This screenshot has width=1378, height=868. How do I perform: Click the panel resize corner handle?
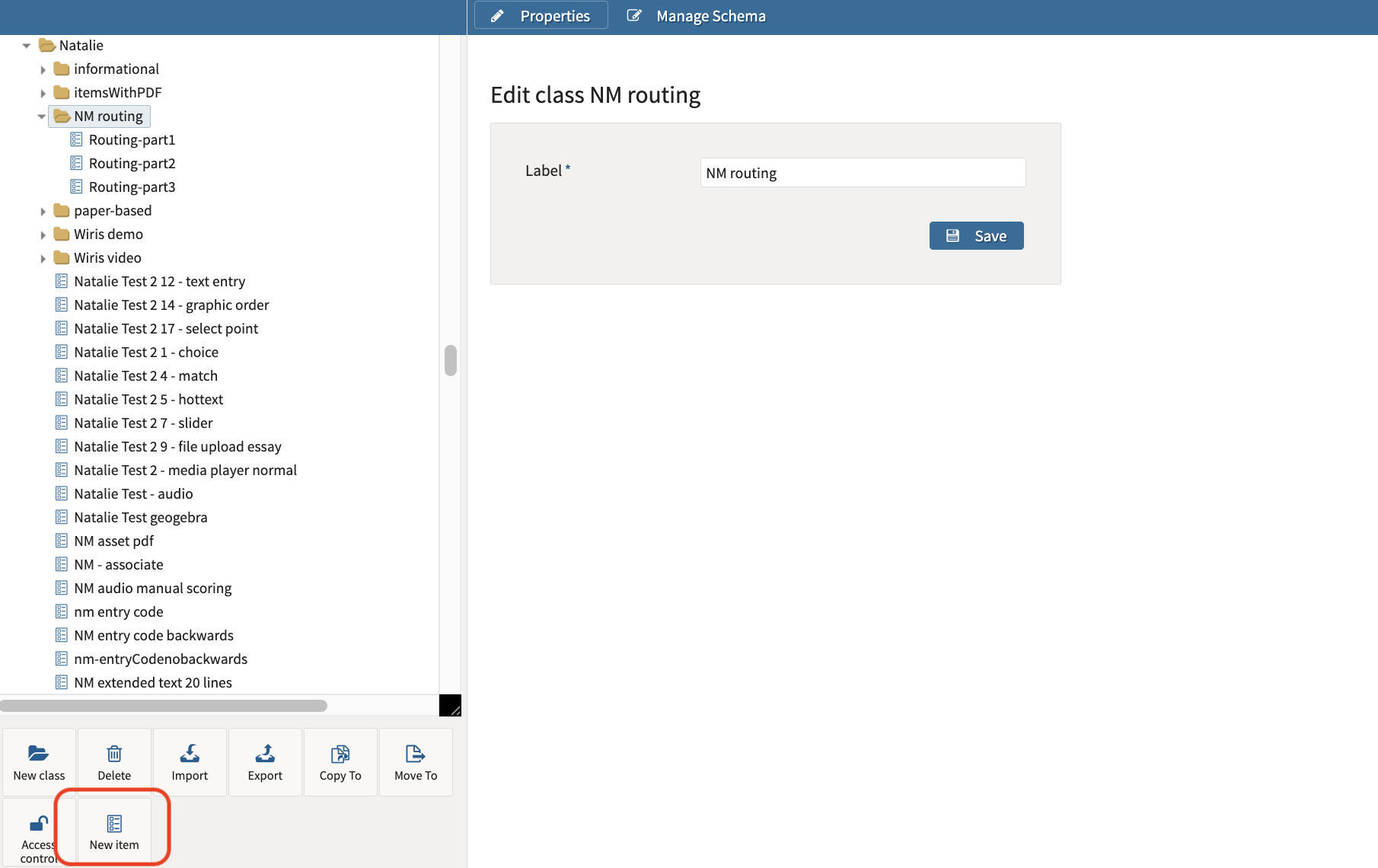(x=450, y=705)
